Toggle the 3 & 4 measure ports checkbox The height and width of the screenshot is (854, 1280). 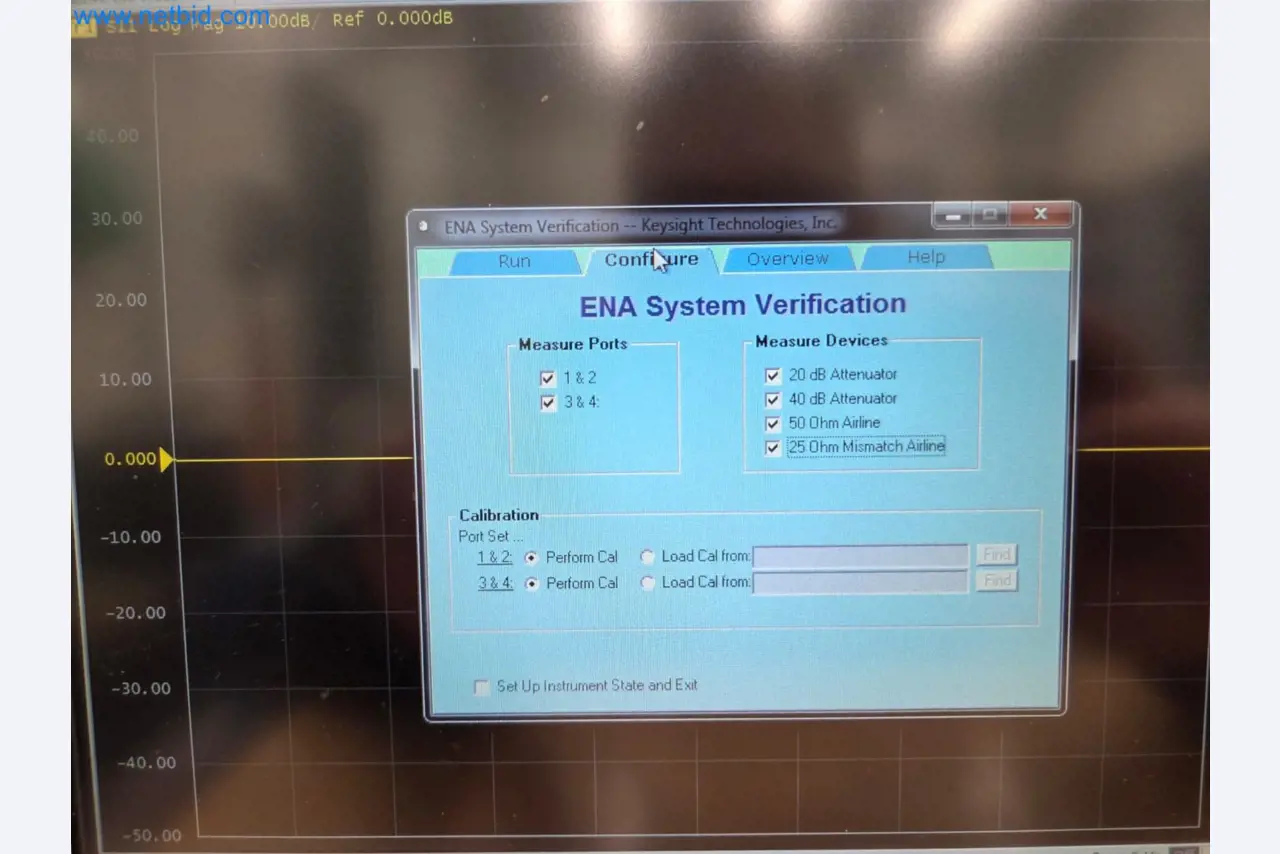[547, 403]
